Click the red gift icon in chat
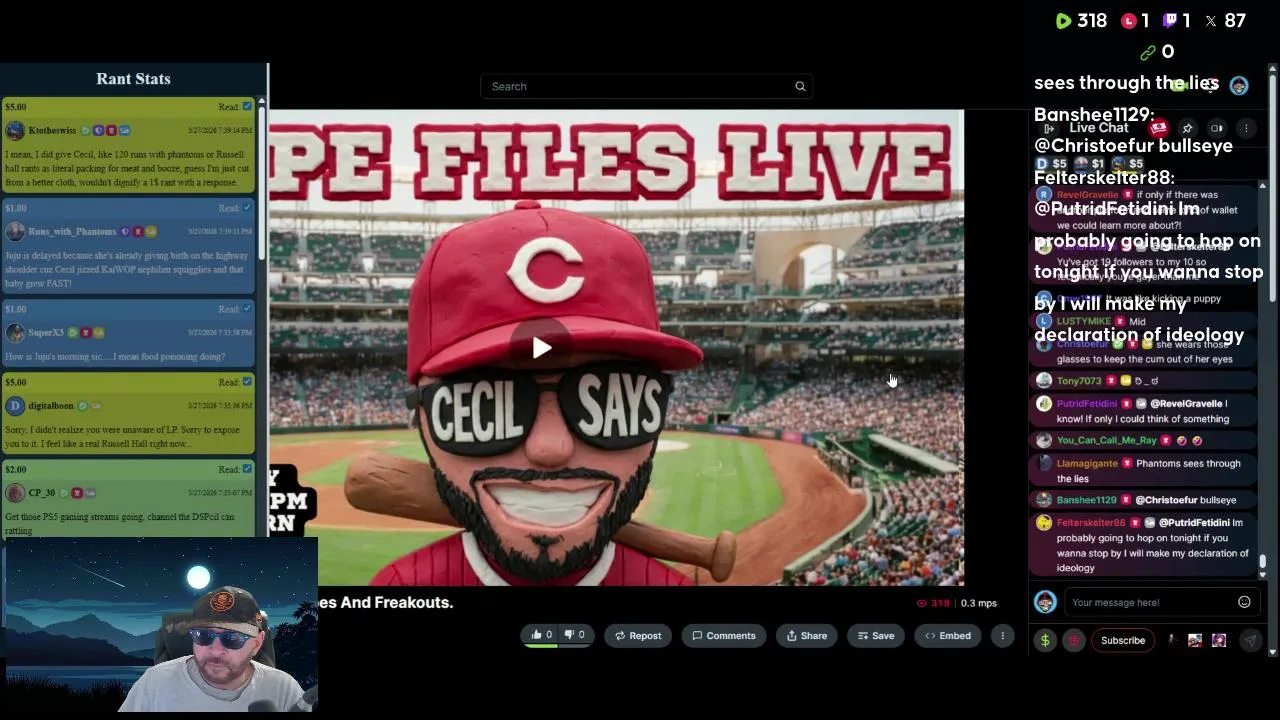 [x=1074, y=641]
